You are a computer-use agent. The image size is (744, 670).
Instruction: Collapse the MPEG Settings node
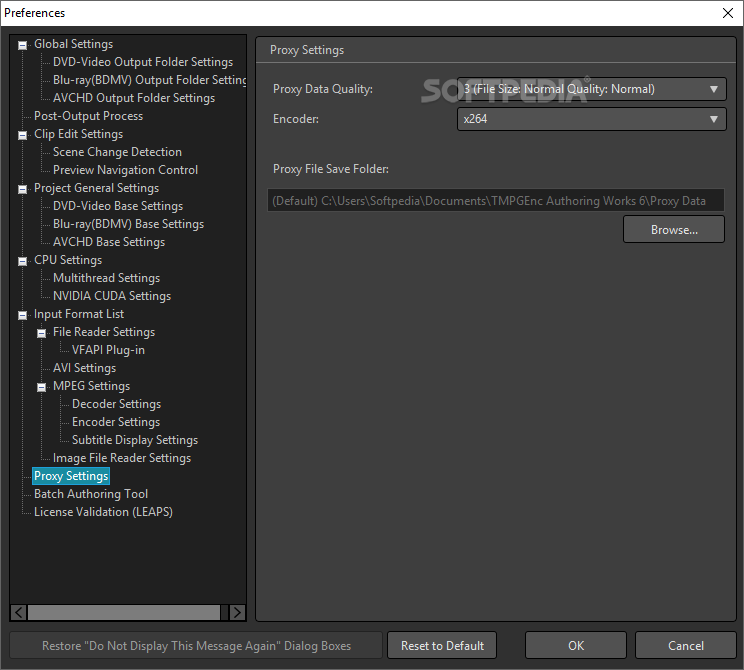point(41,388)
